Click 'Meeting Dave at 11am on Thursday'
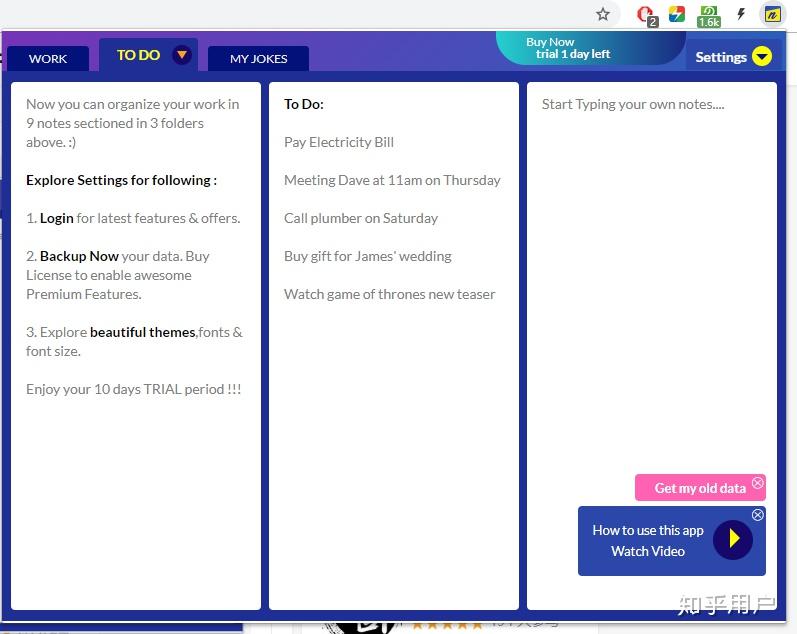The height and width of the screenshot is (634, 797). click(392, 180)
